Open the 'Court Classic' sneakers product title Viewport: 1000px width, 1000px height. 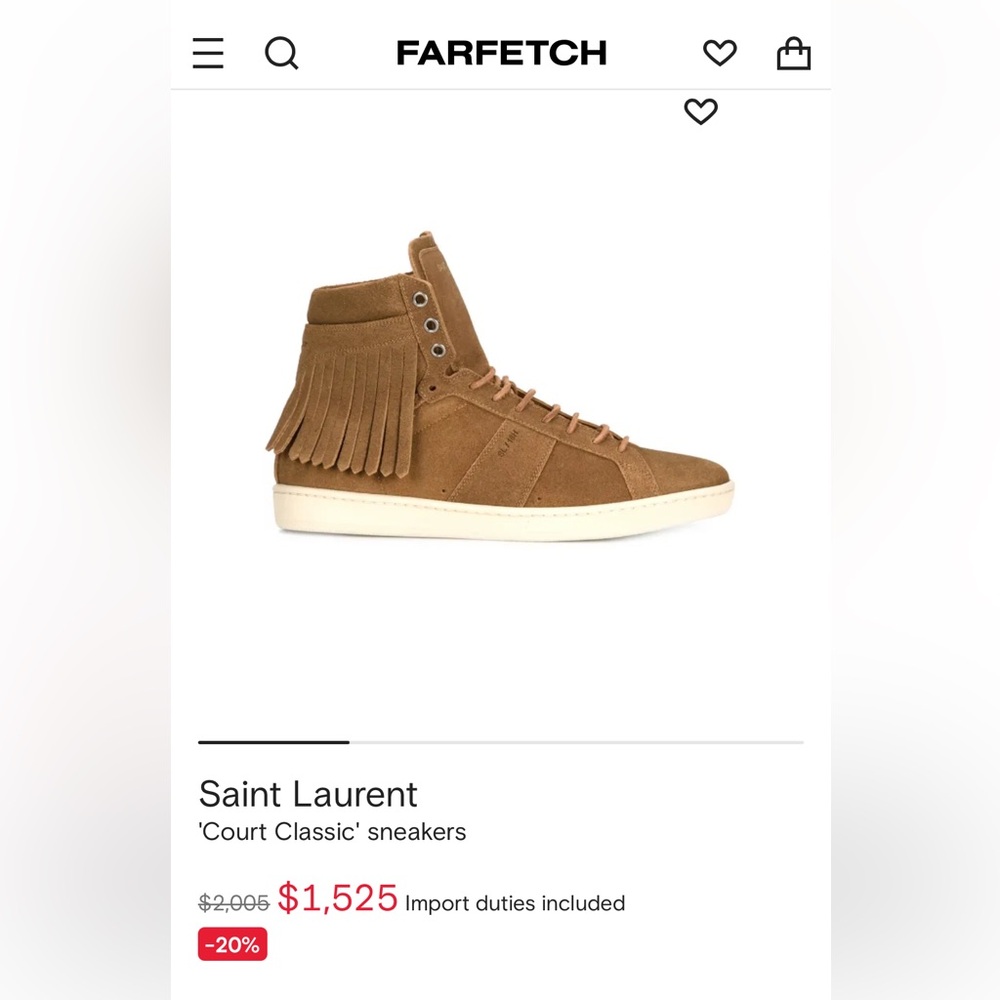coord(332,831)
